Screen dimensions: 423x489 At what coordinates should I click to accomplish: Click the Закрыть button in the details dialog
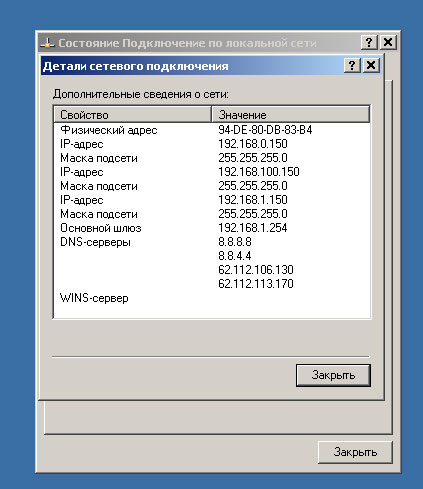333,375
